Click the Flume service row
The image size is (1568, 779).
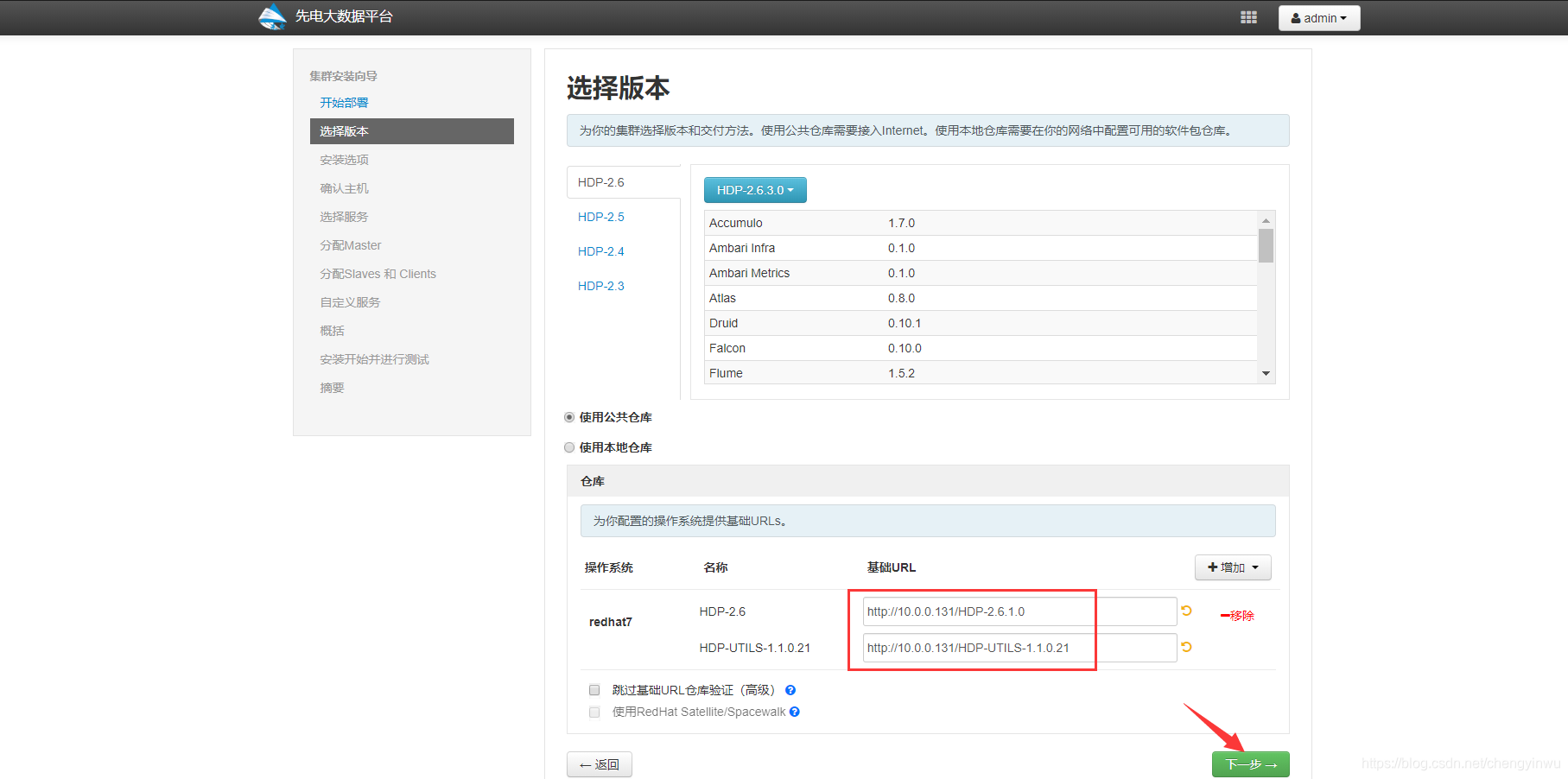pyautogui.click(x=981, y=373)
